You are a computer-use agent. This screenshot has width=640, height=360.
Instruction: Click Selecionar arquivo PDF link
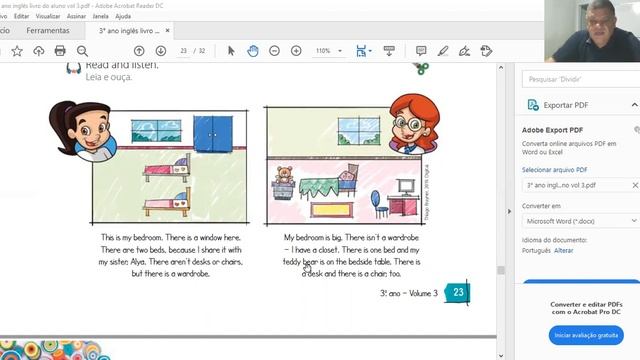tap(554, 170)
